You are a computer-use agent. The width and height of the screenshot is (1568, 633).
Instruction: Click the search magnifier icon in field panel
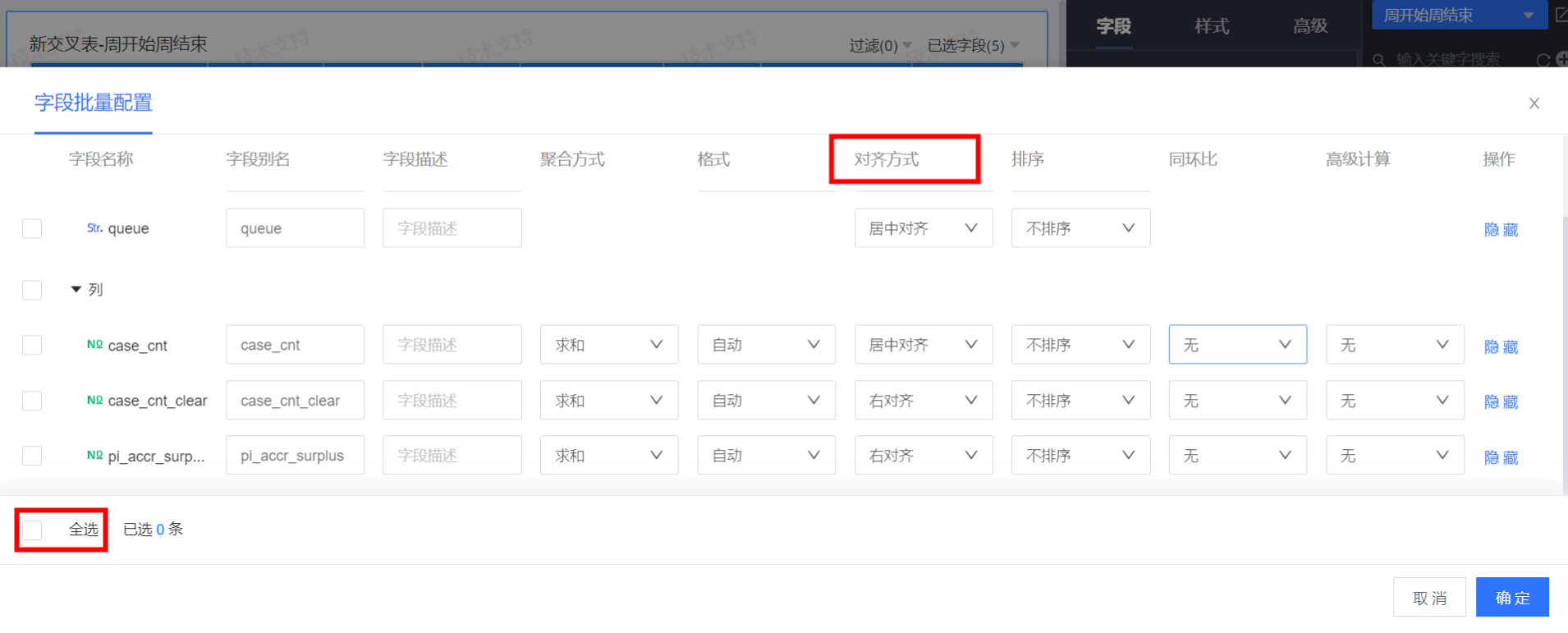tap(1379, 60)
